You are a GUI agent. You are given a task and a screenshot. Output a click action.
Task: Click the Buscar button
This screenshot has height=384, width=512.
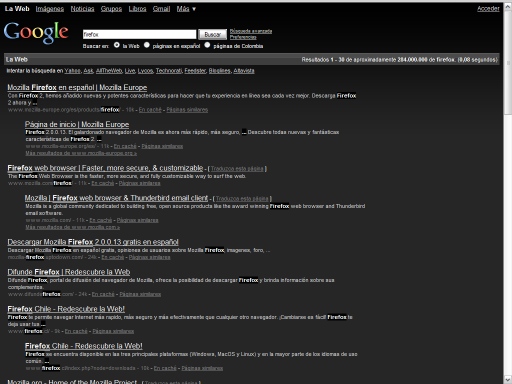[213, 34]
